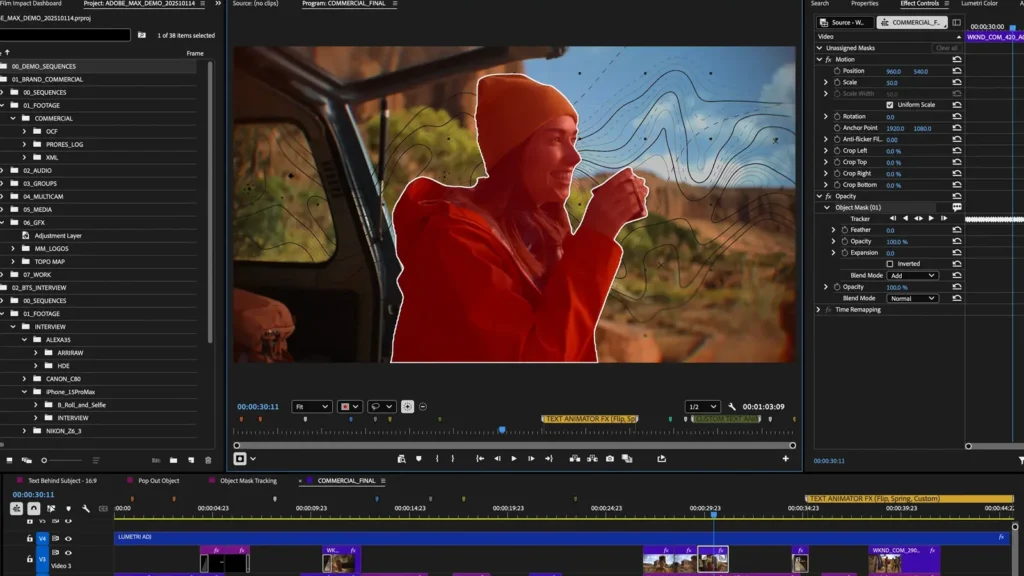Track selected mask forward
This screenshot has height=576, width=1024.
tap(931, 219)
